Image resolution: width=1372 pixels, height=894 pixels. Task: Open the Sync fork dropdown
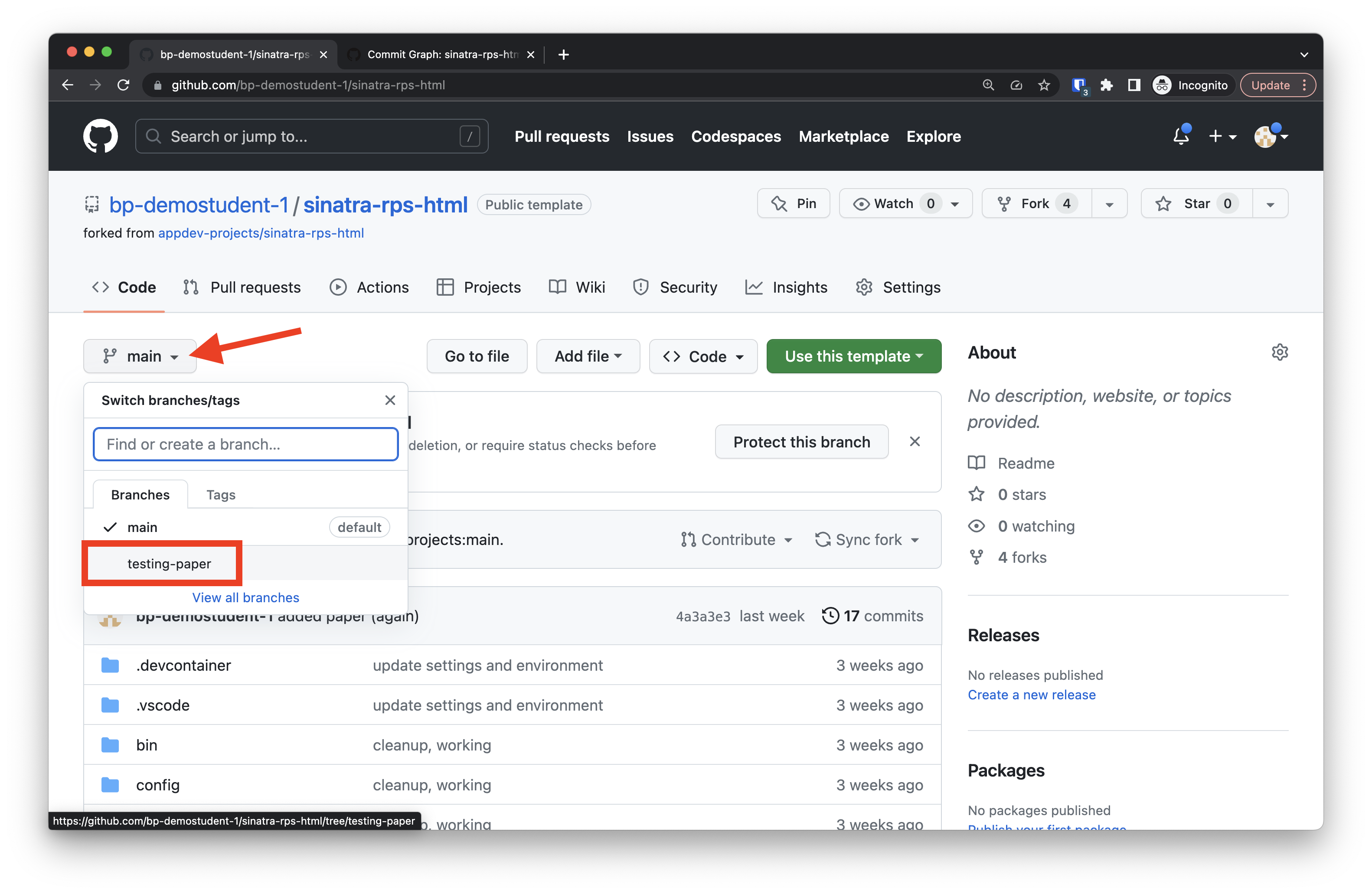tap(867, 539)
